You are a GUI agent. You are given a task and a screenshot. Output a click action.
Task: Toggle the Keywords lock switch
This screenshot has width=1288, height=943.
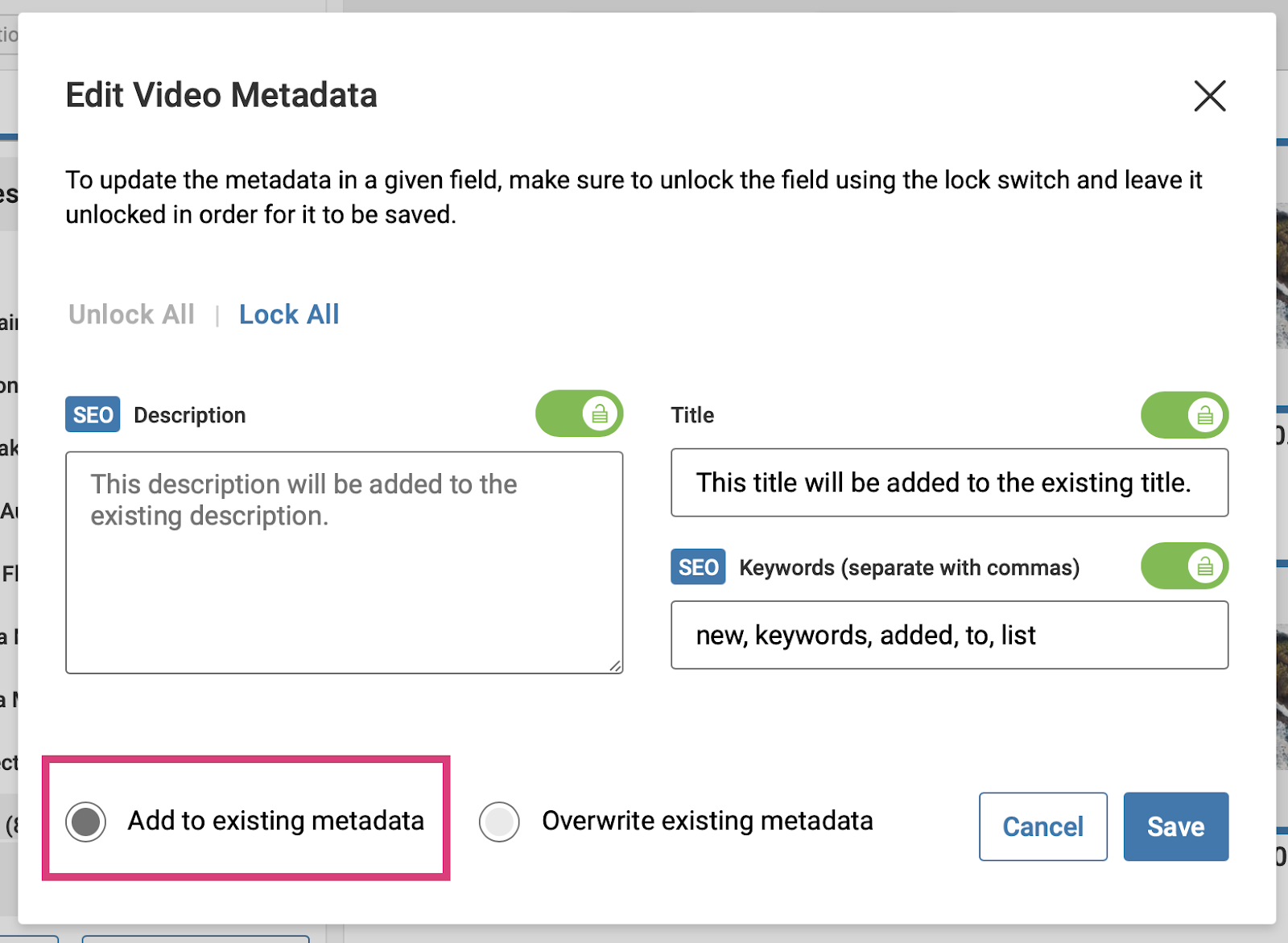pyautogui.click(x=1184, y=566)
